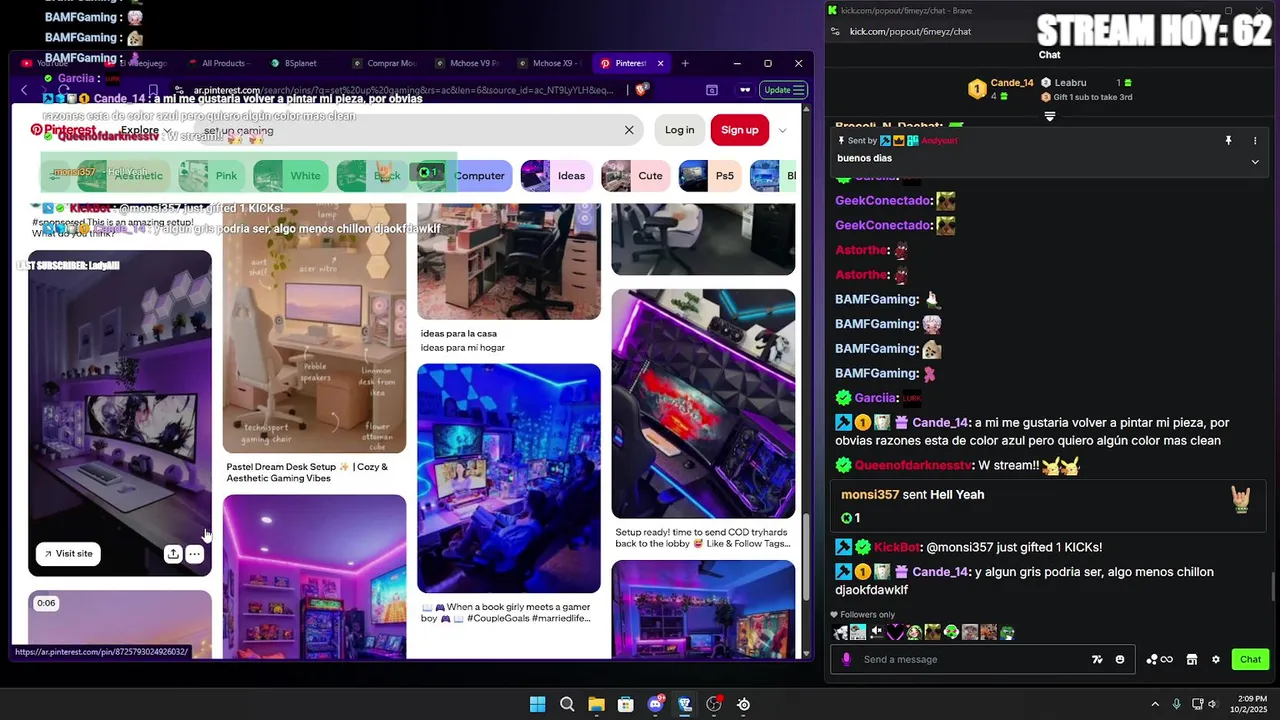
Task: Open File Explorer from taskbar
Action: [596, 704]
